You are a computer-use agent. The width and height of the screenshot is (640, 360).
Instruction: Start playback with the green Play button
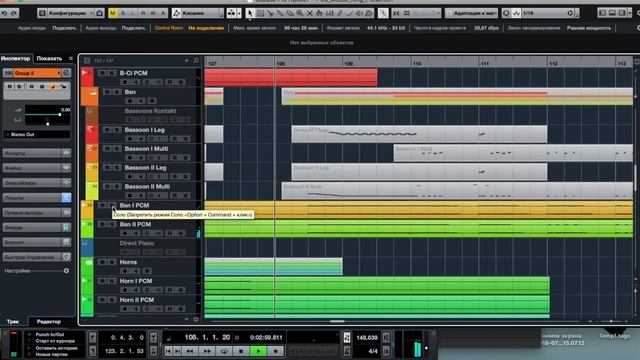258,351
